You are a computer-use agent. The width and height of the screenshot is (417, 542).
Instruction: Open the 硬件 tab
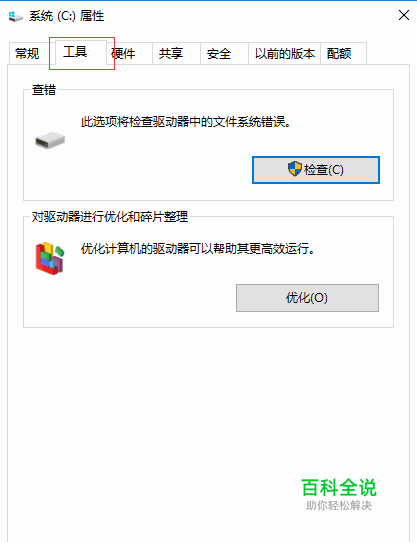pos(126,54)
